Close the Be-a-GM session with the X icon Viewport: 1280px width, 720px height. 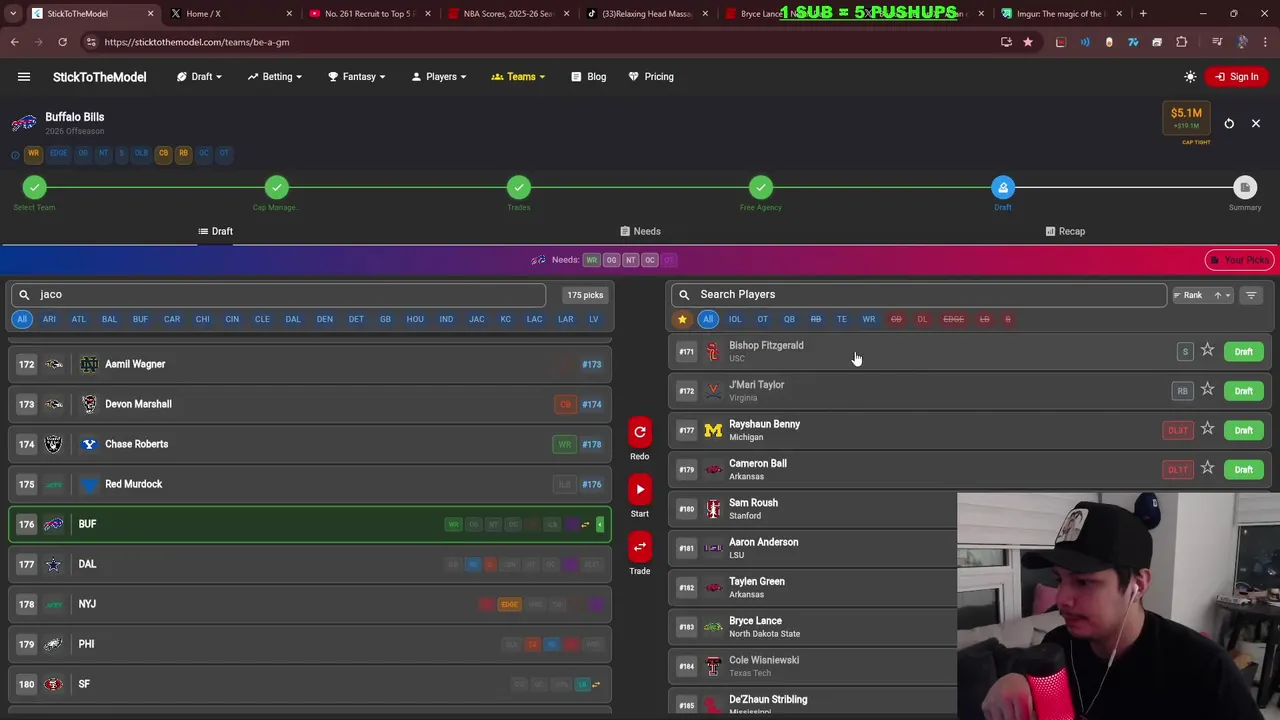point(1256,124)
